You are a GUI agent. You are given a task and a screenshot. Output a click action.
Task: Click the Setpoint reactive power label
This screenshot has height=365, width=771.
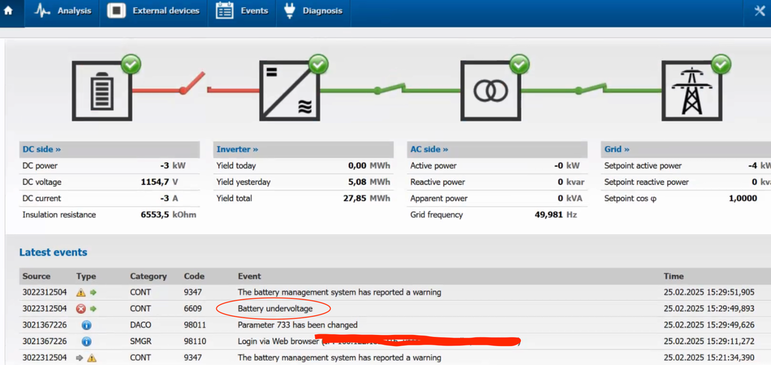646,182
